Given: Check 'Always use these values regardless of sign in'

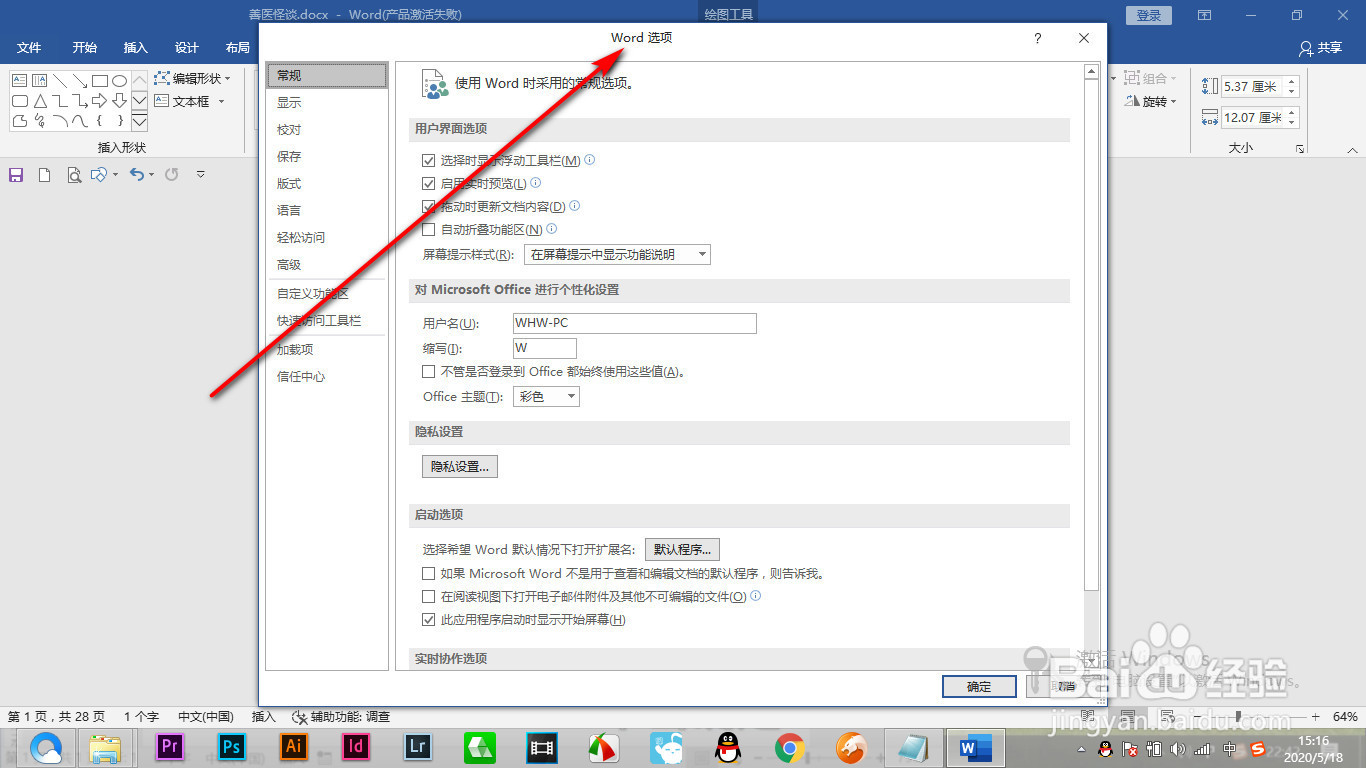Looking at the screenshot, I should click(x=429, y=371).
